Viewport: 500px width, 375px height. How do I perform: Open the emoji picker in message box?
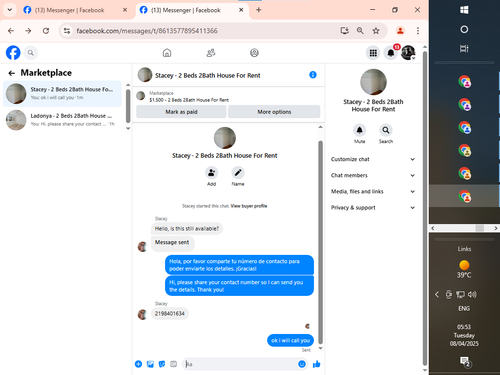point(302,364)
